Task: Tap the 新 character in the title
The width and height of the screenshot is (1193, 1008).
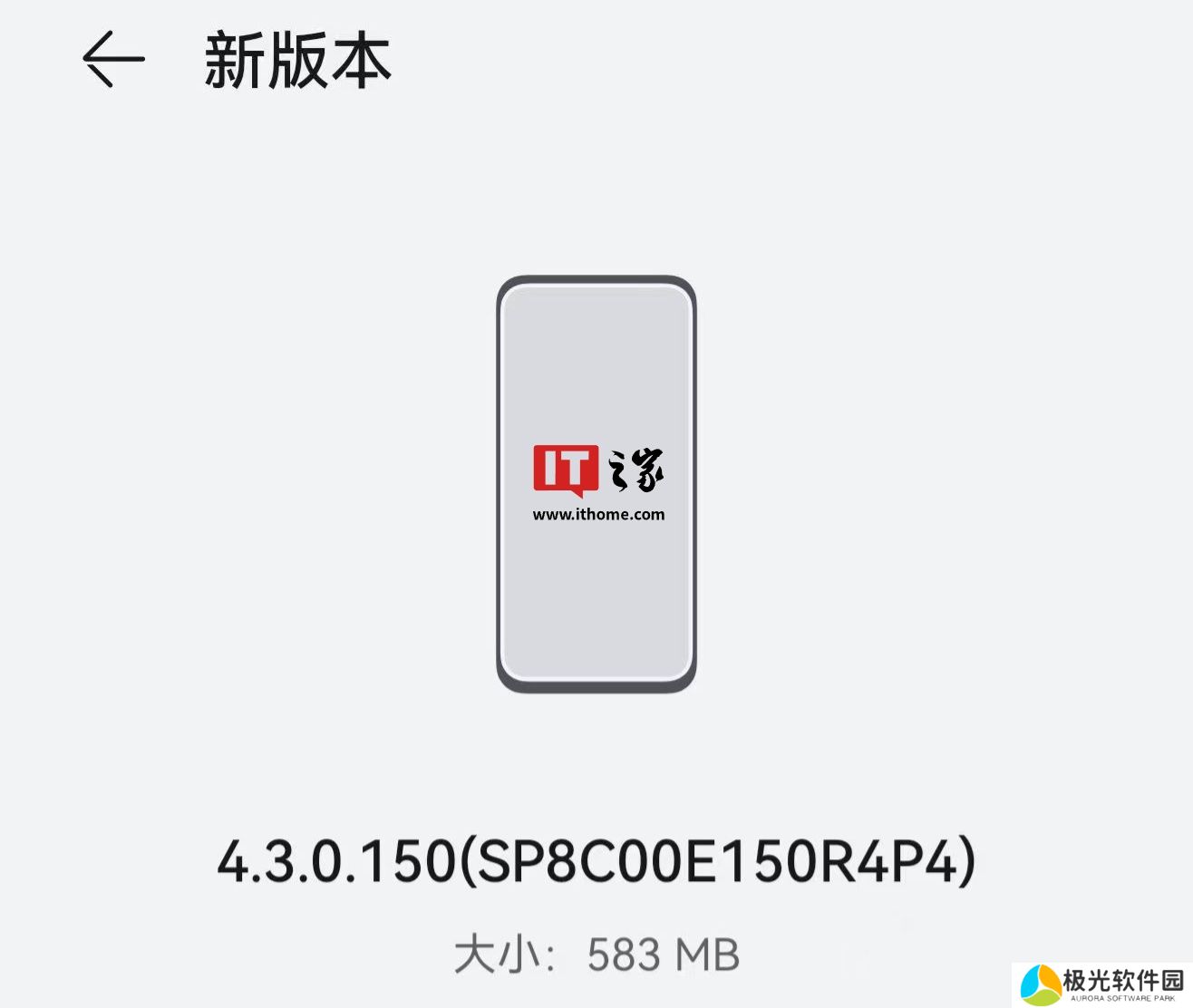Action: [x=235, y=62]
